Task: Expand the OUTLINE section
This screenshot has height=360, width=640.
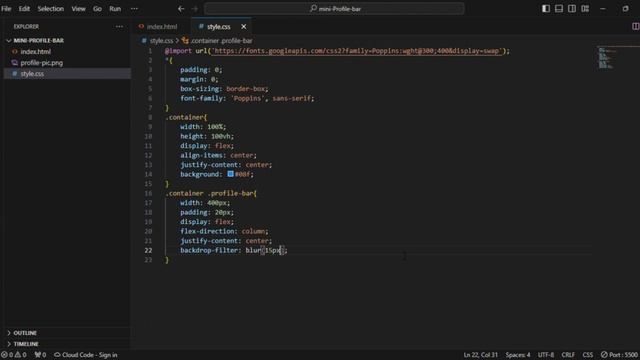Action: pos(24,333)
